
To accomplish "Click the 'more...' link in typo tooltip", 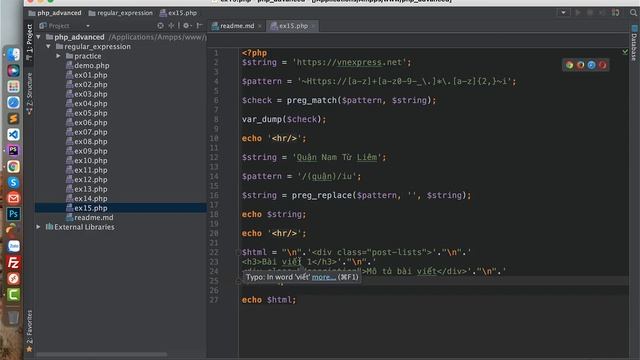I will tap(324, 277).
